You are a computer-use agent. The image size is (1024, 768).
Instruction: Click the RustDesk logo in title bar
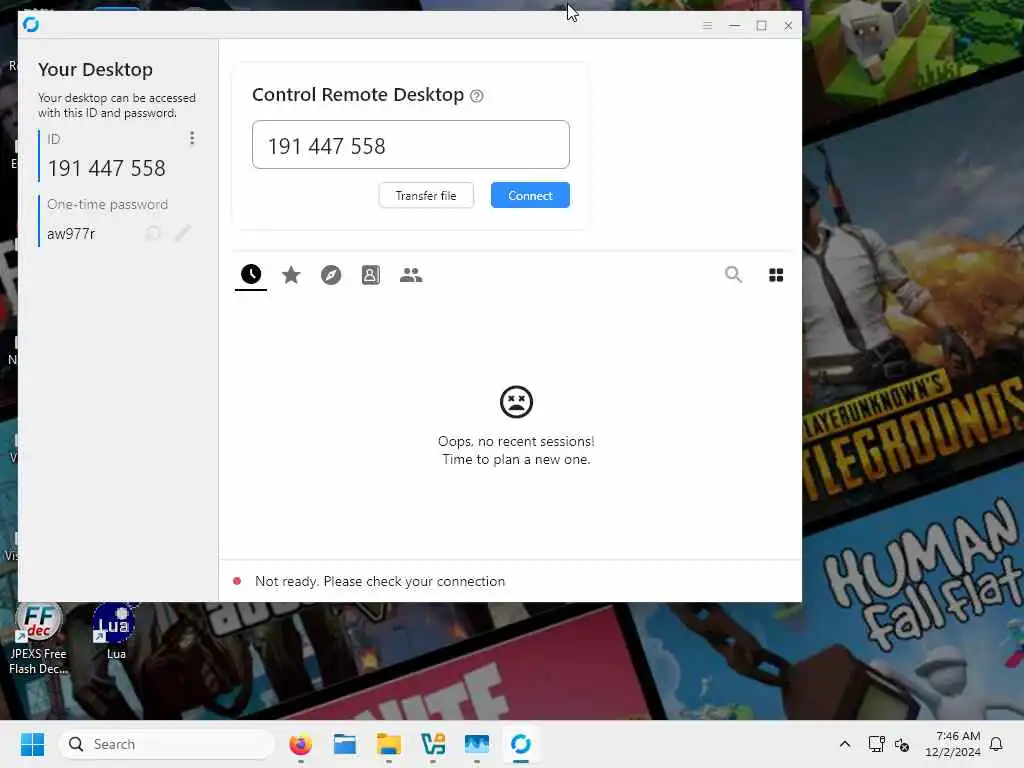[x=31, y=25]
